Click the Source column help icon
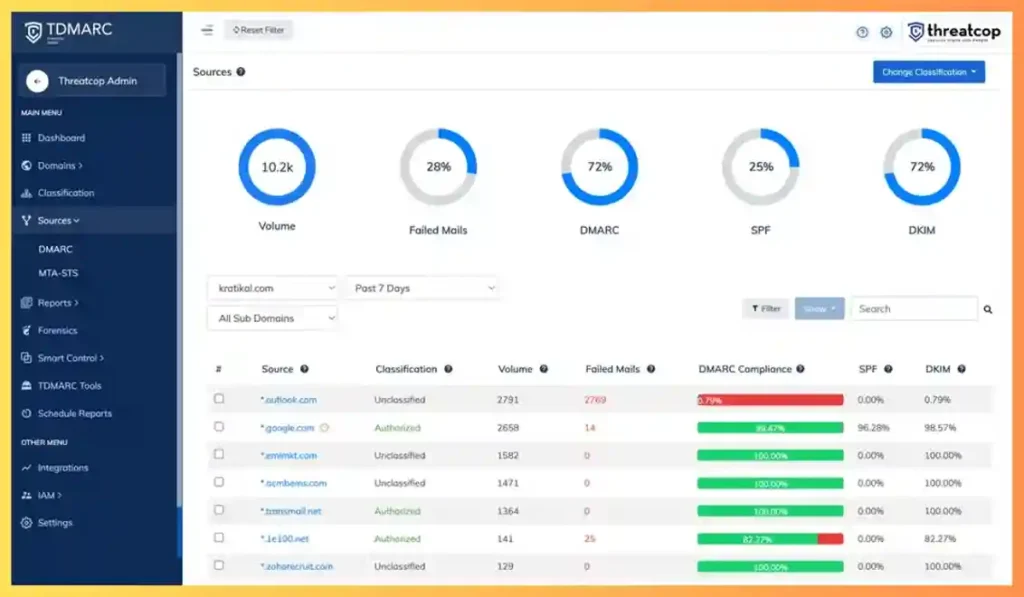Image resolution: width=1024 pixels, height=597 pixels. (304, 369)
